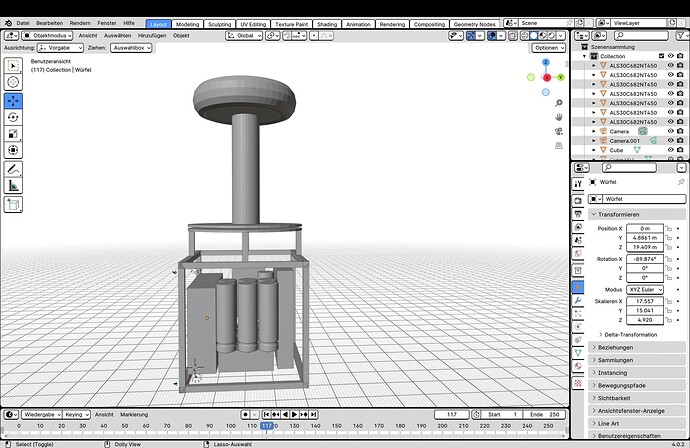The height and width of the screenshot is (448, 690).
Task: Open the Wiedergabe dropdown in timeline
Action: coord(41,415)
